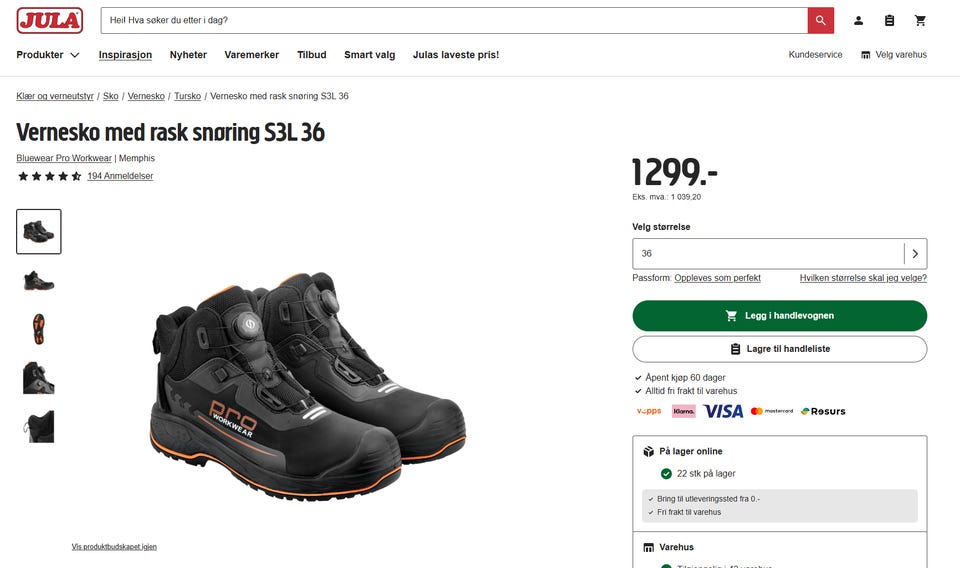Click Legg i handlevognen button
This screenshot has width=960, height=568.
coord(779,316)
